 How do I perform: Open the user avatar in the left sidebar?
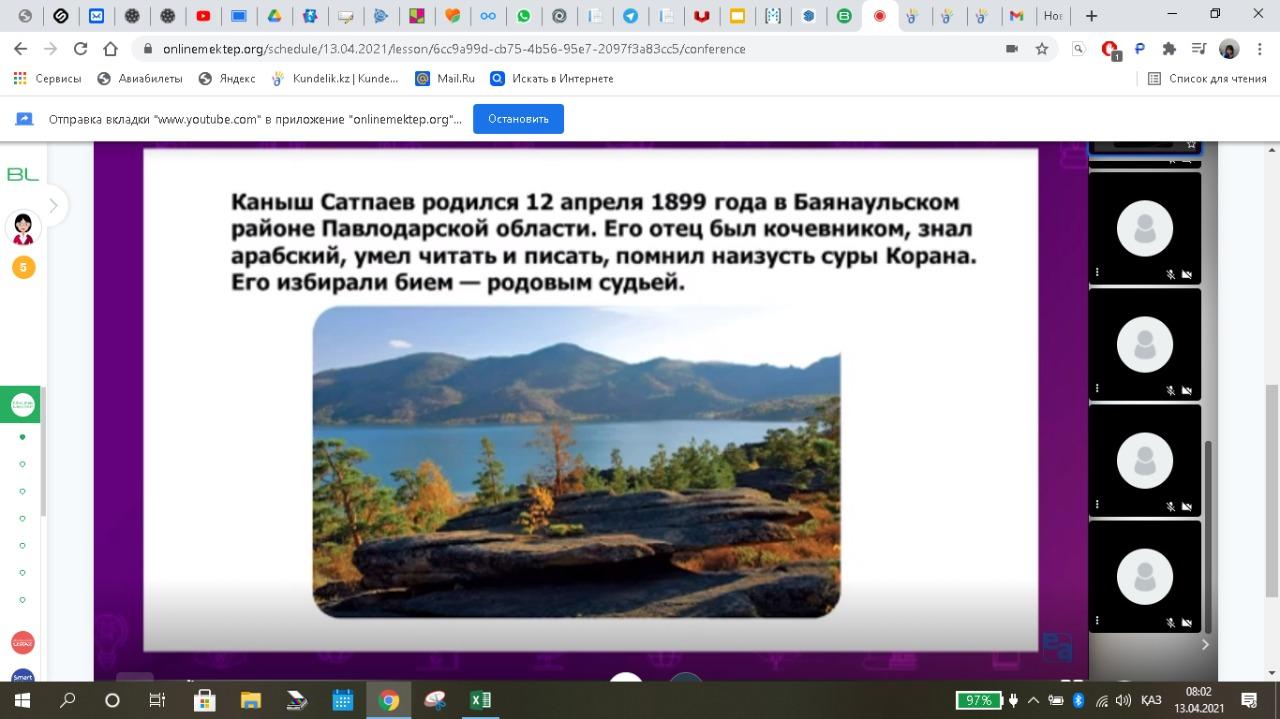[22, 228]
